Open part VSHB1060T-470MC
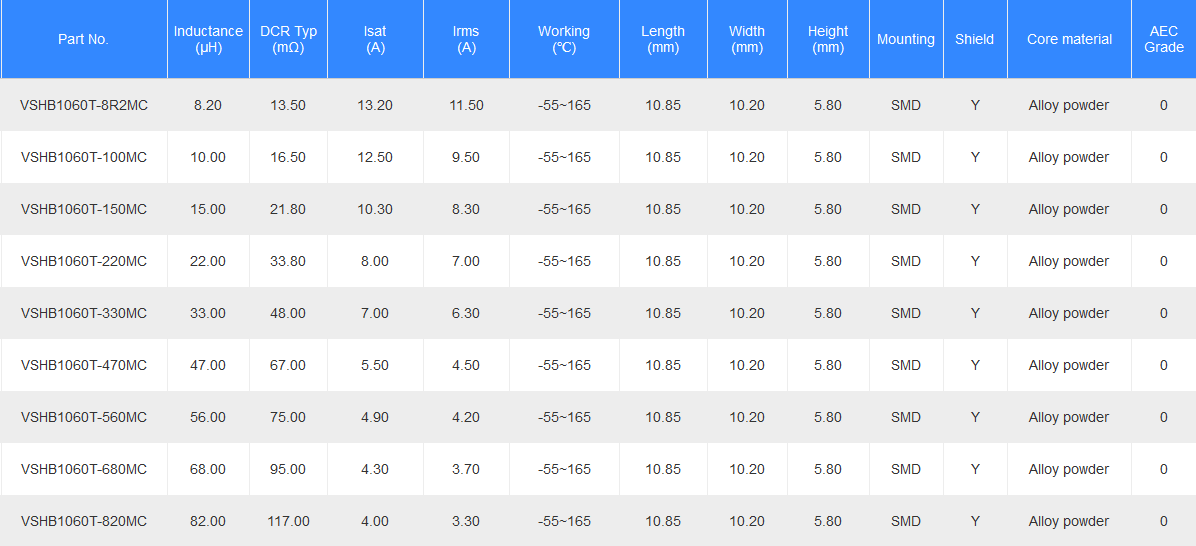Screen dimensions: 1196x546 click(84, 365)
